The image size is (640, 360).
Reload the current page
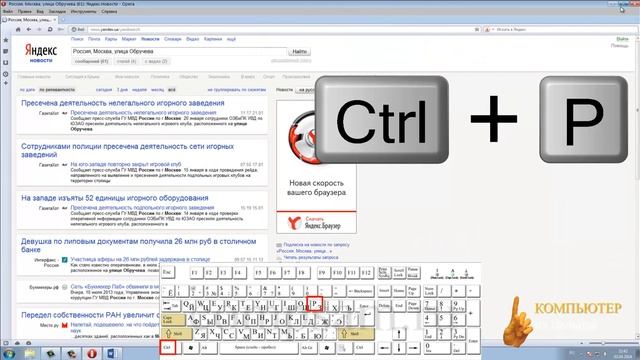50,29
